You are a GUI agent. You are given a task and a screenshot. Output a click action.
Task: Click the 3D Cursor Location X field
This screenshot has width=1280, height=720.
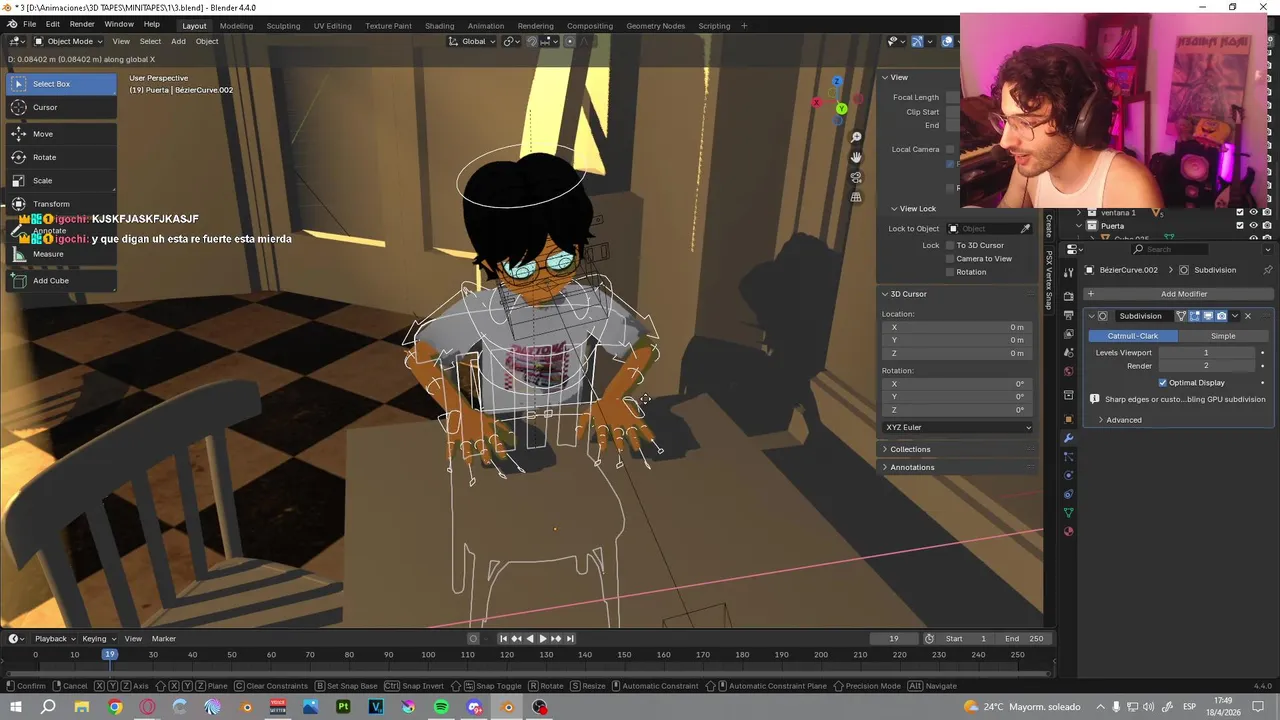(x=956, y=327)
